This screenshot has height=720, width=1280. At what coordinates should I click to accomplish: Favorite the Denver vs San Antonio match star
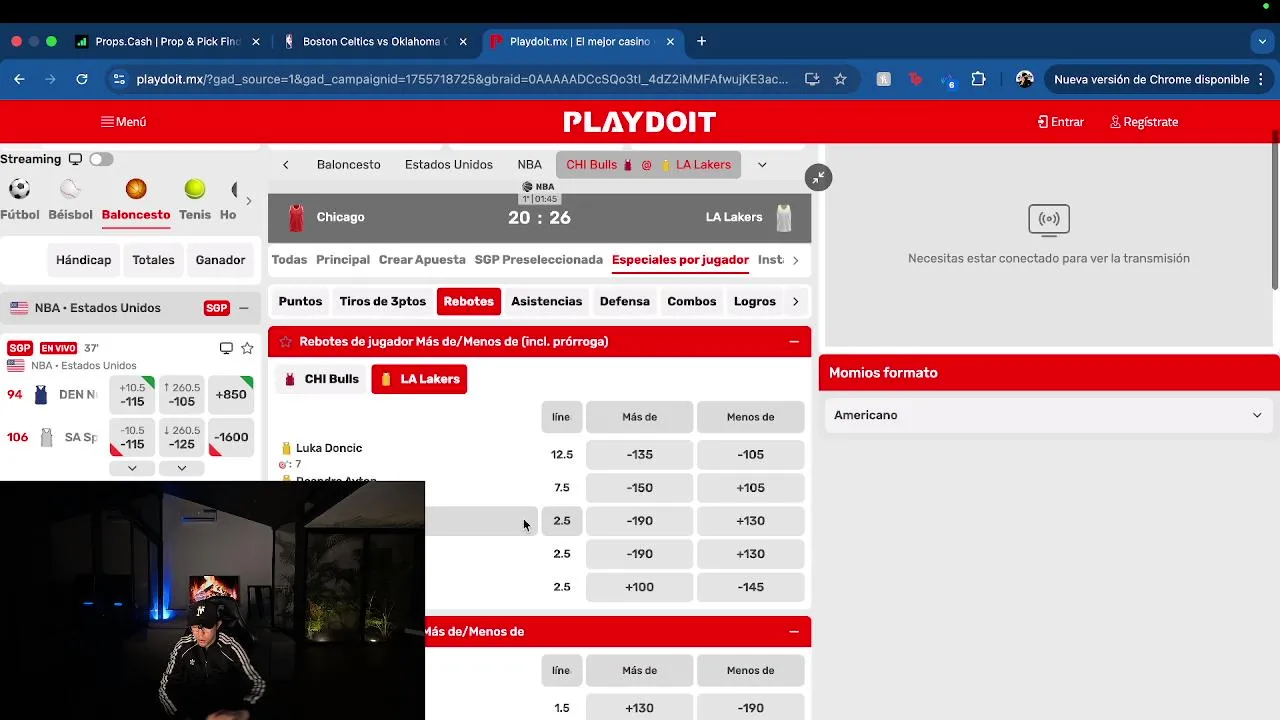point(247,348)
